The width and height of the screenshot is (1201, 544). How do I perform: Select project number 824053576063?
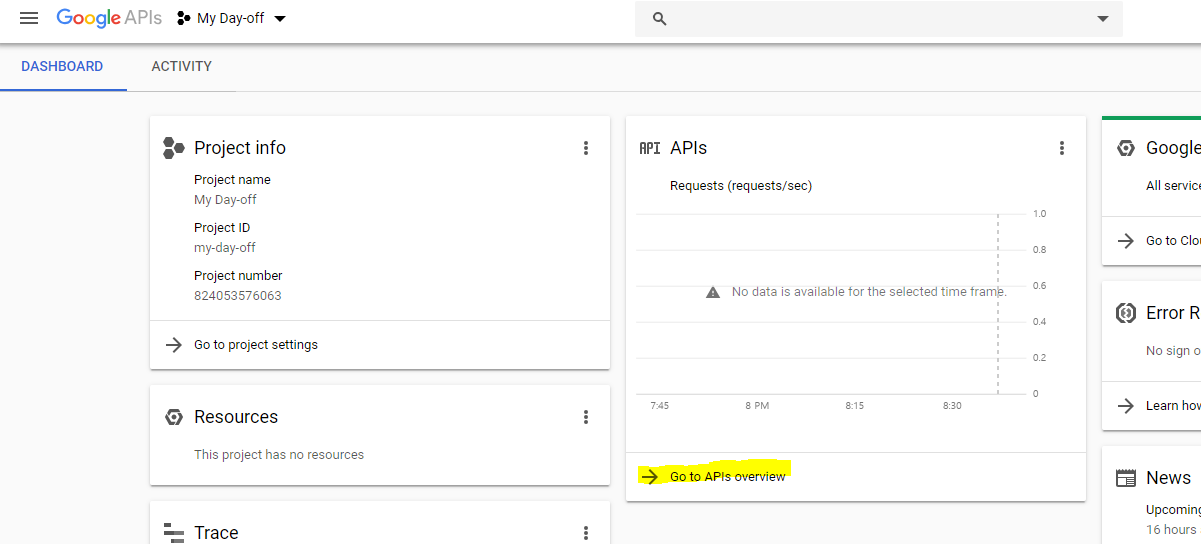238,296
